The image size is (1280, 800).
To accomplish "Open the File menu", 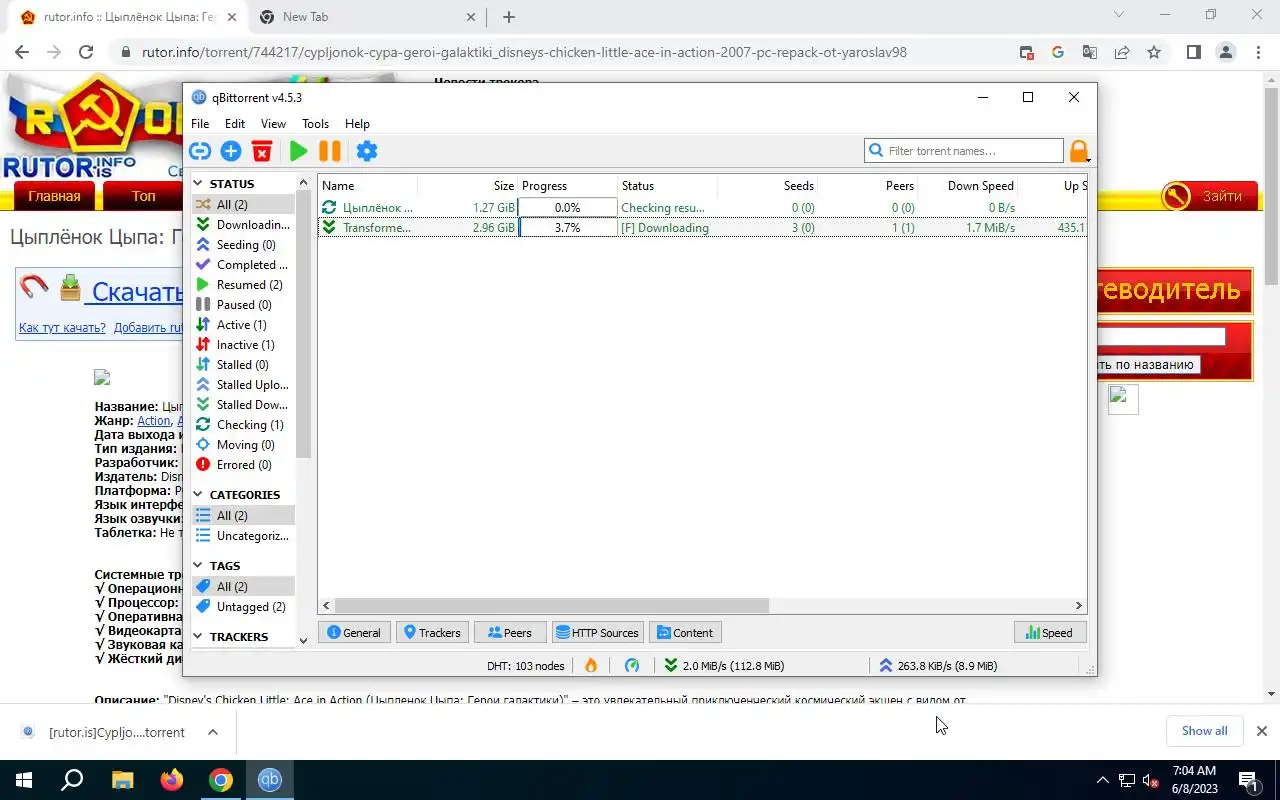I will tap(200, 124).
